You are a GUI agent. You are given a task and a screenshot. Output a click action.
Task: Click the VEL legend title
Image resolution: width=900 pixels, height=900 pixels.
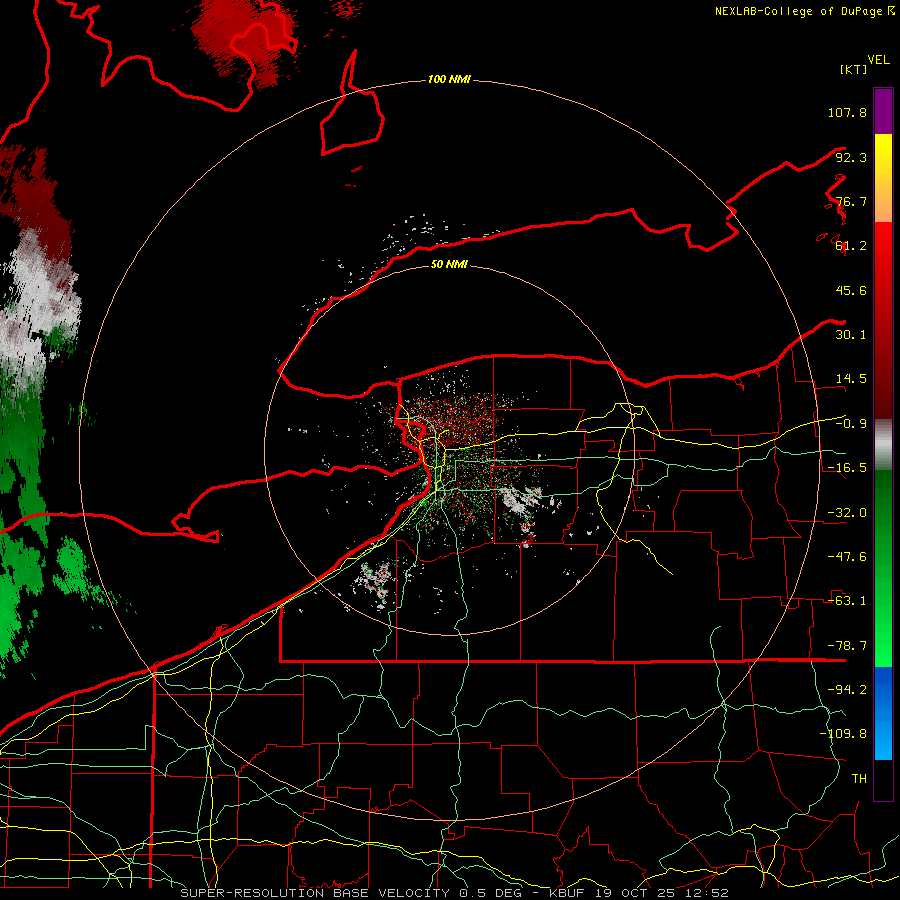[878, 60]
